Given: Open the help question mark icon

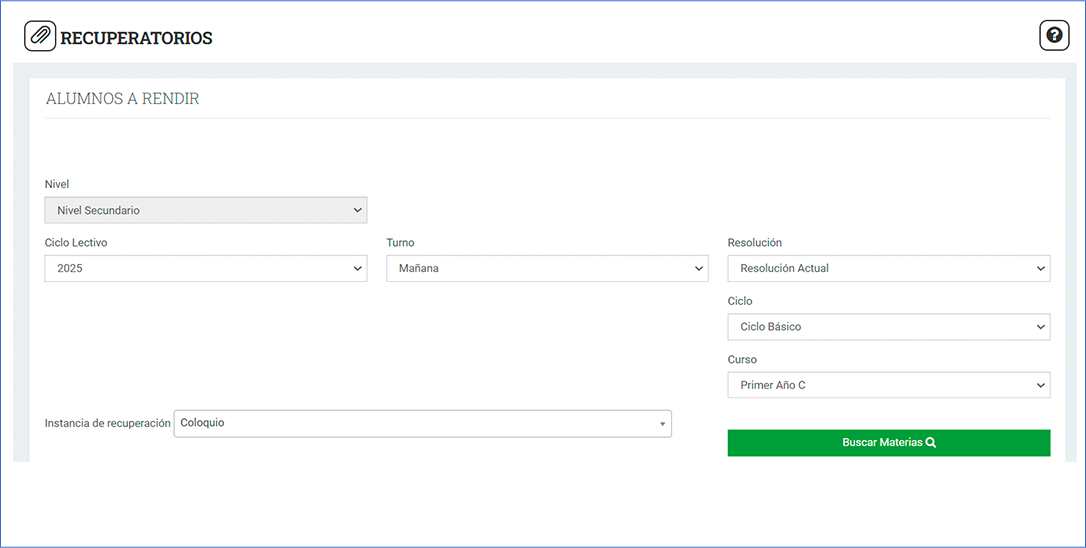Looking at the screenshot, I should [1054, 35].
